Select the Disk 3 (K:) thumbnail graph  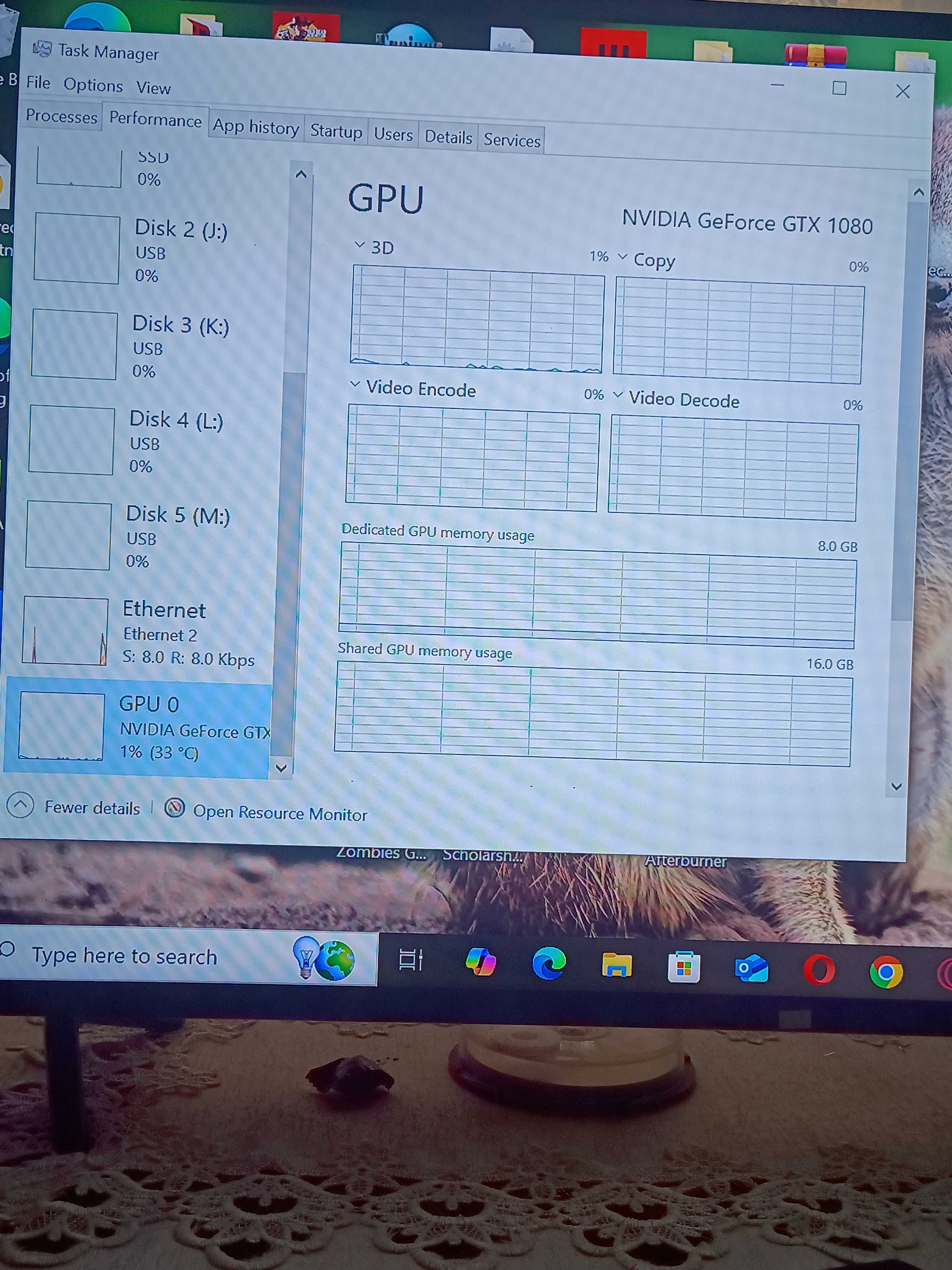[75, 344]
